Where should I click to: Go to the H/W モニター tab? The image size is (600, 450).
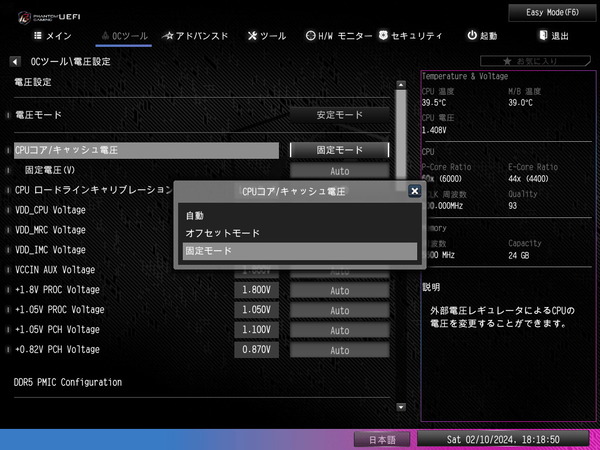coord(338,36)
